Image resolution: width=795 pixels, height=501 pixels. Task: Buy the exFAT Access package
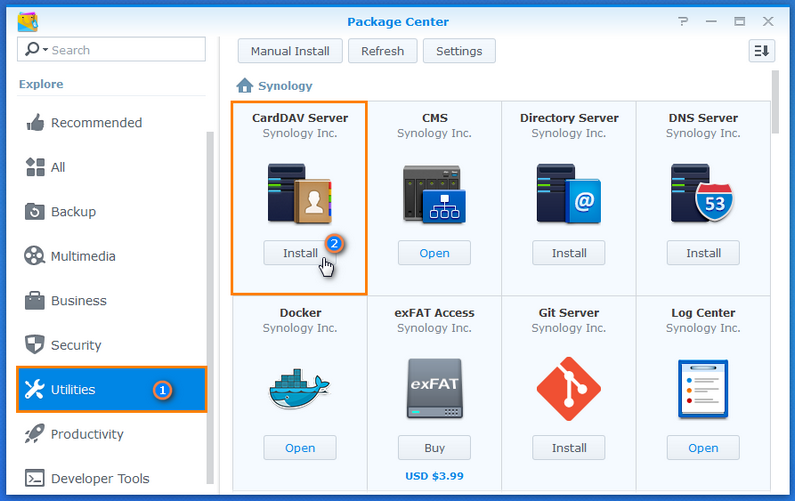(434, 448)
